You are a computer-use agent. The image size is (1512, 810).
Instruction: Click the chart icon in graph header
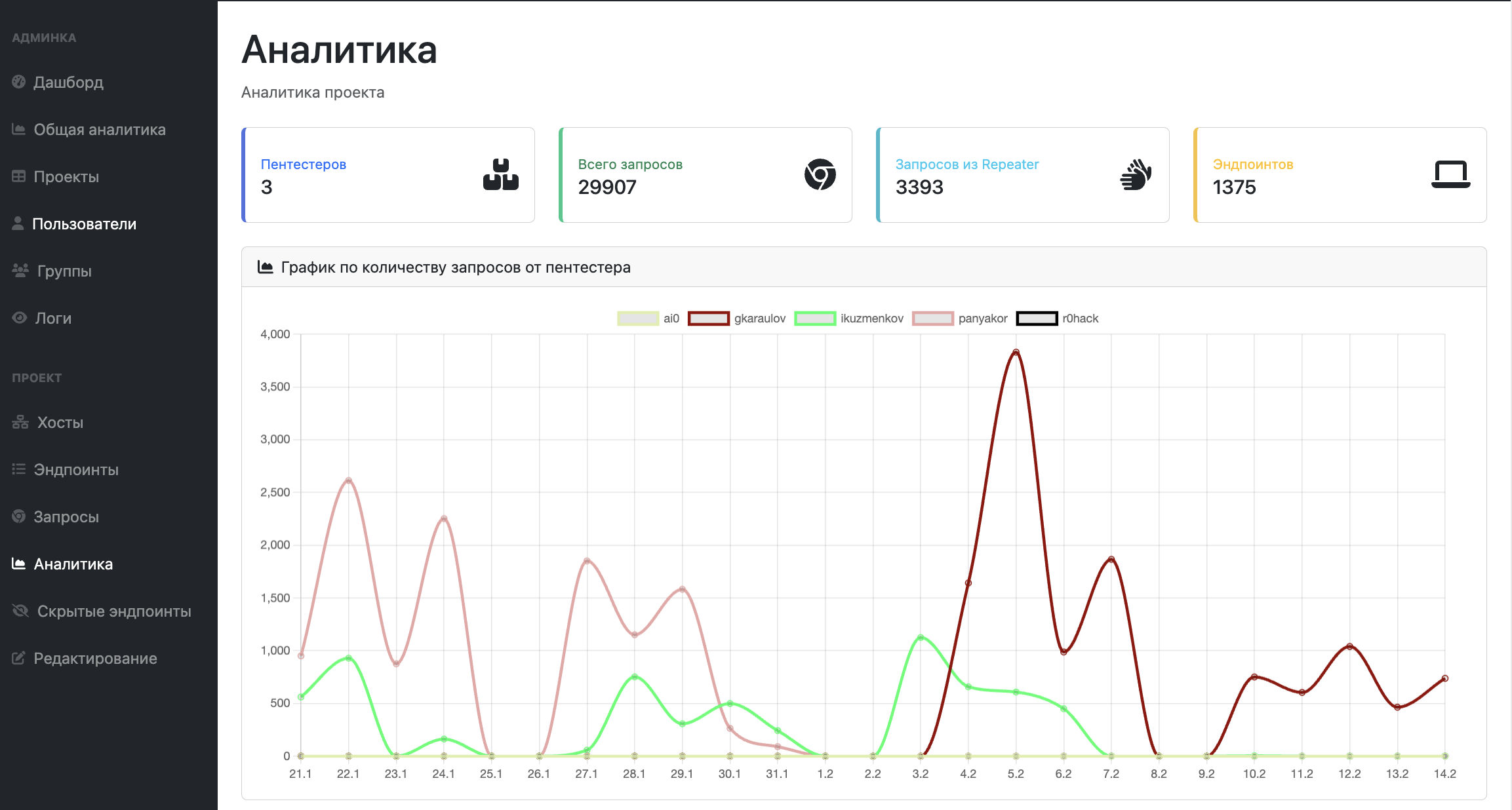[266, 267]
